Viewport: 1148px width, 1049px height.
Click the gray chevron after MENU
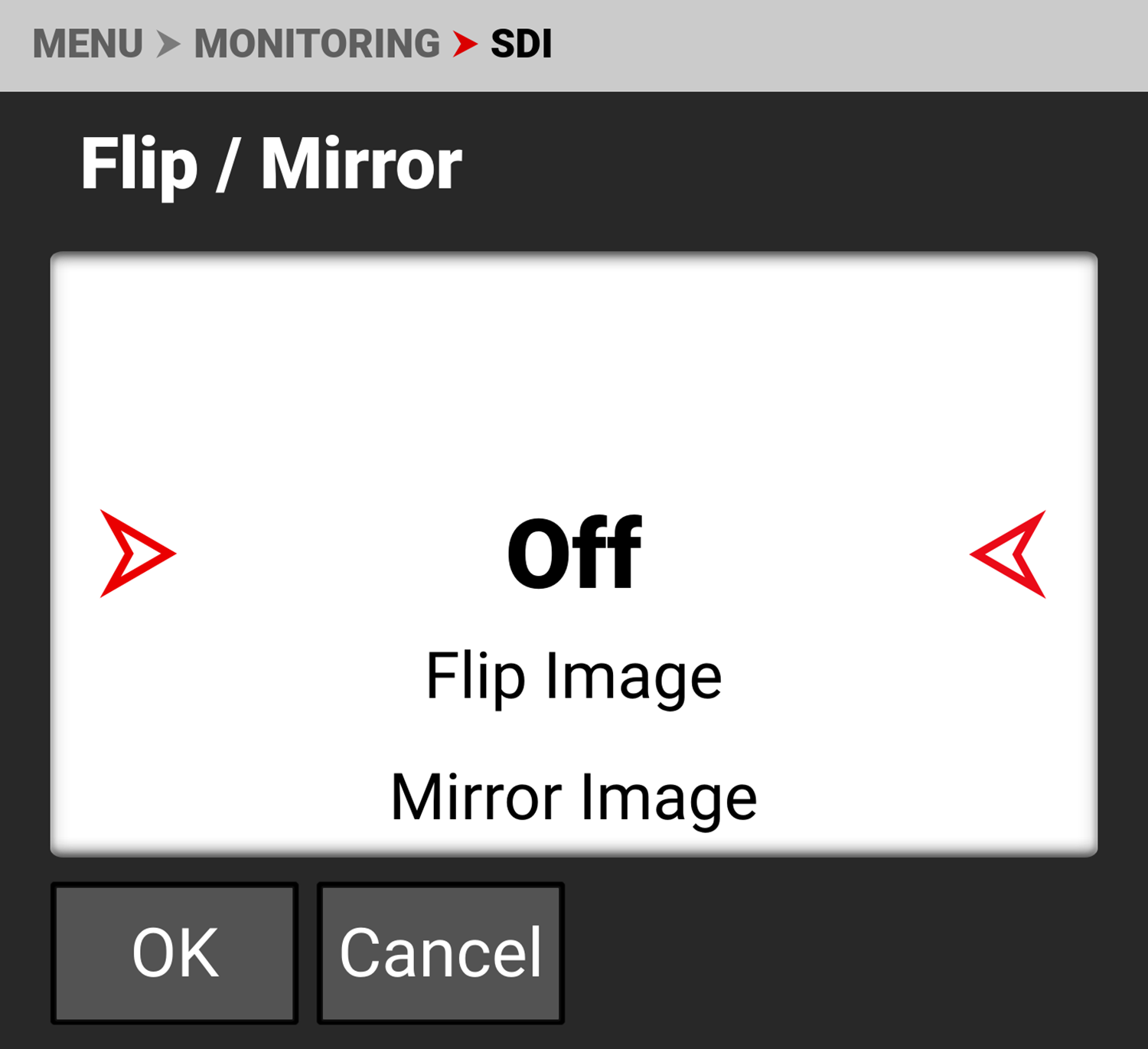168,44
